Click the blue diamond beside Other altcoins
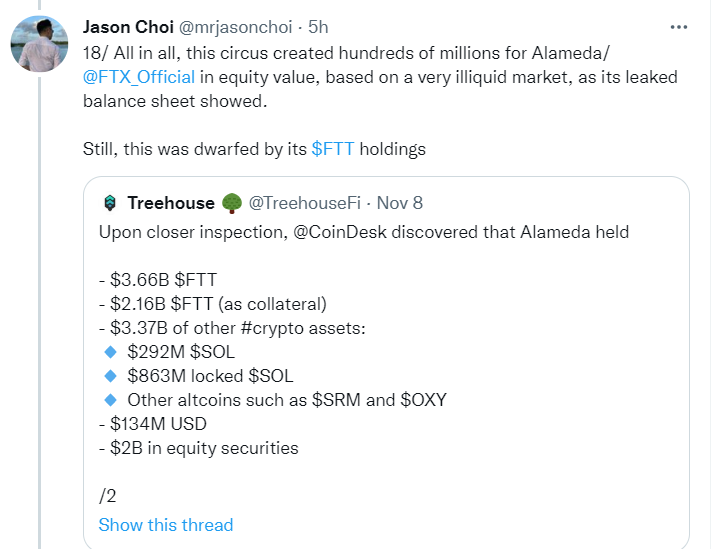 click(110, 400)
